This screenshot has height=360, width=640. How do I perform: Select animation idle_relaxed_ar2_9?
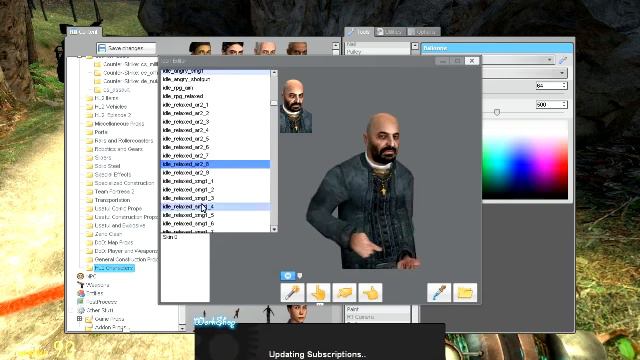point(216,173)
